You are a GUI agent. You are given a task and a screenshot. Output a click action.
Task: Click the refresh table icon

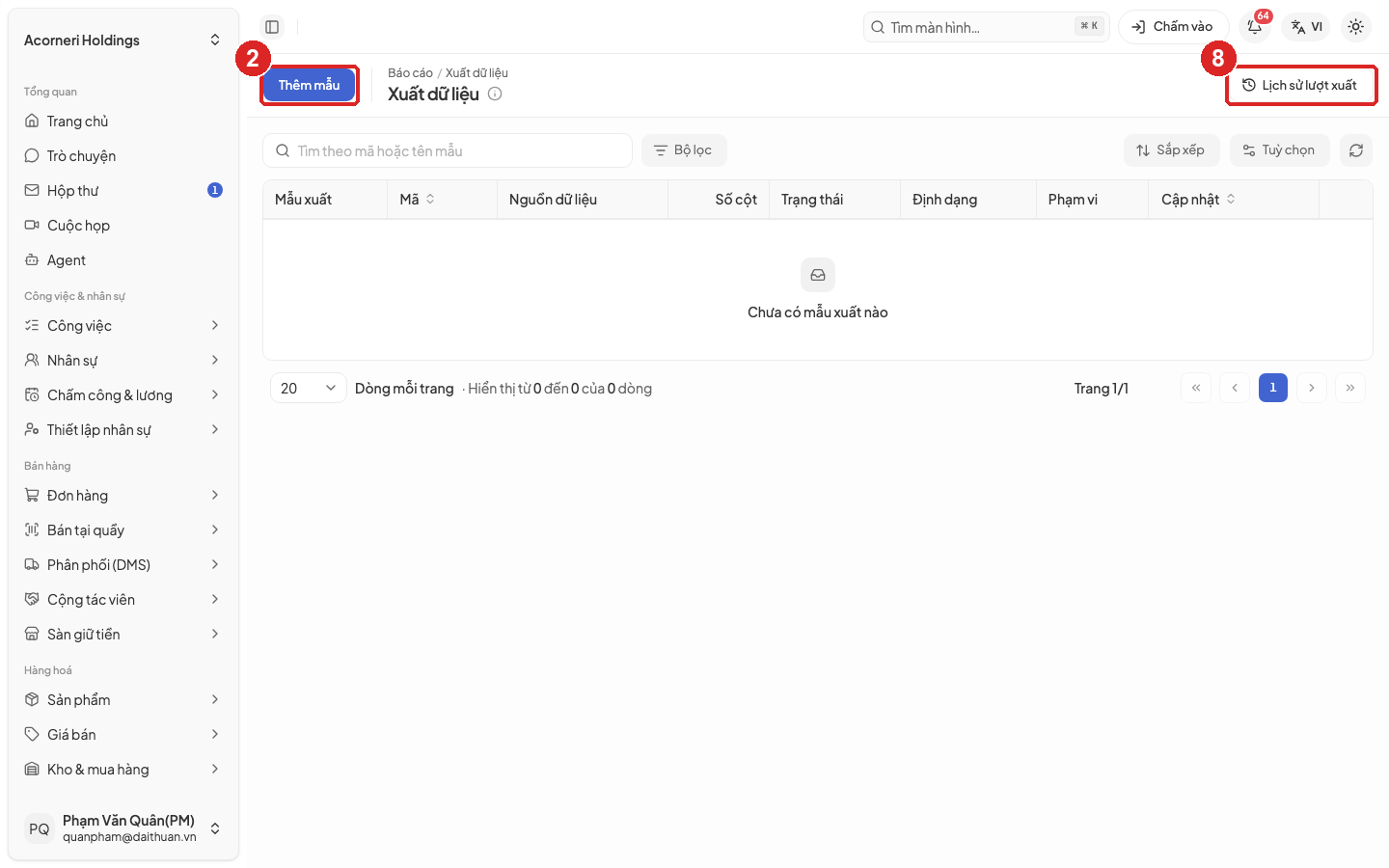[1355, 150]
